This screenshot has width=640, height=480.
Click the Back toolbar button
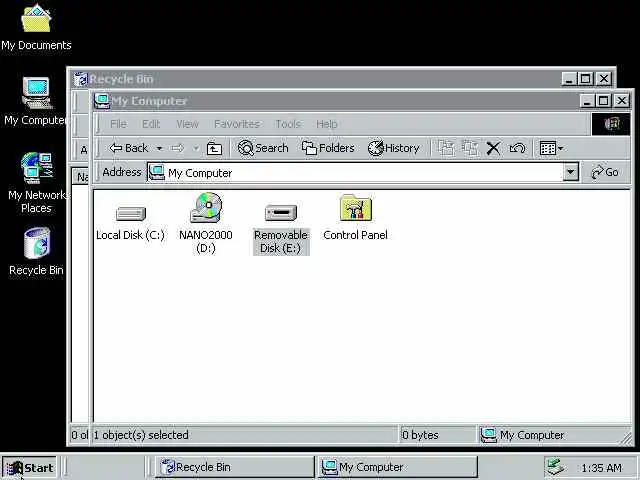[129, 148]
